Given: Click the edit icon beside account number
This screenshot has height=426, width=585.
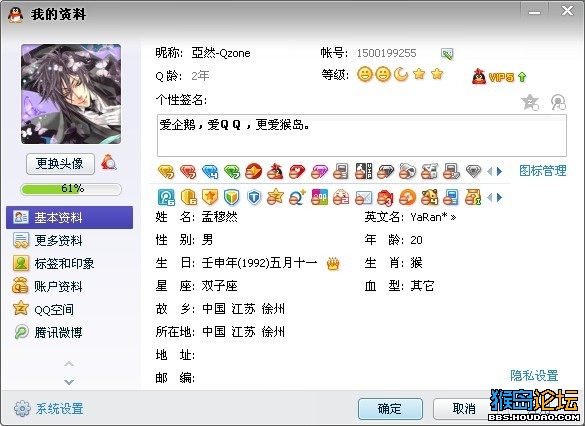Looking at the screenshot, I should [447, 54].
